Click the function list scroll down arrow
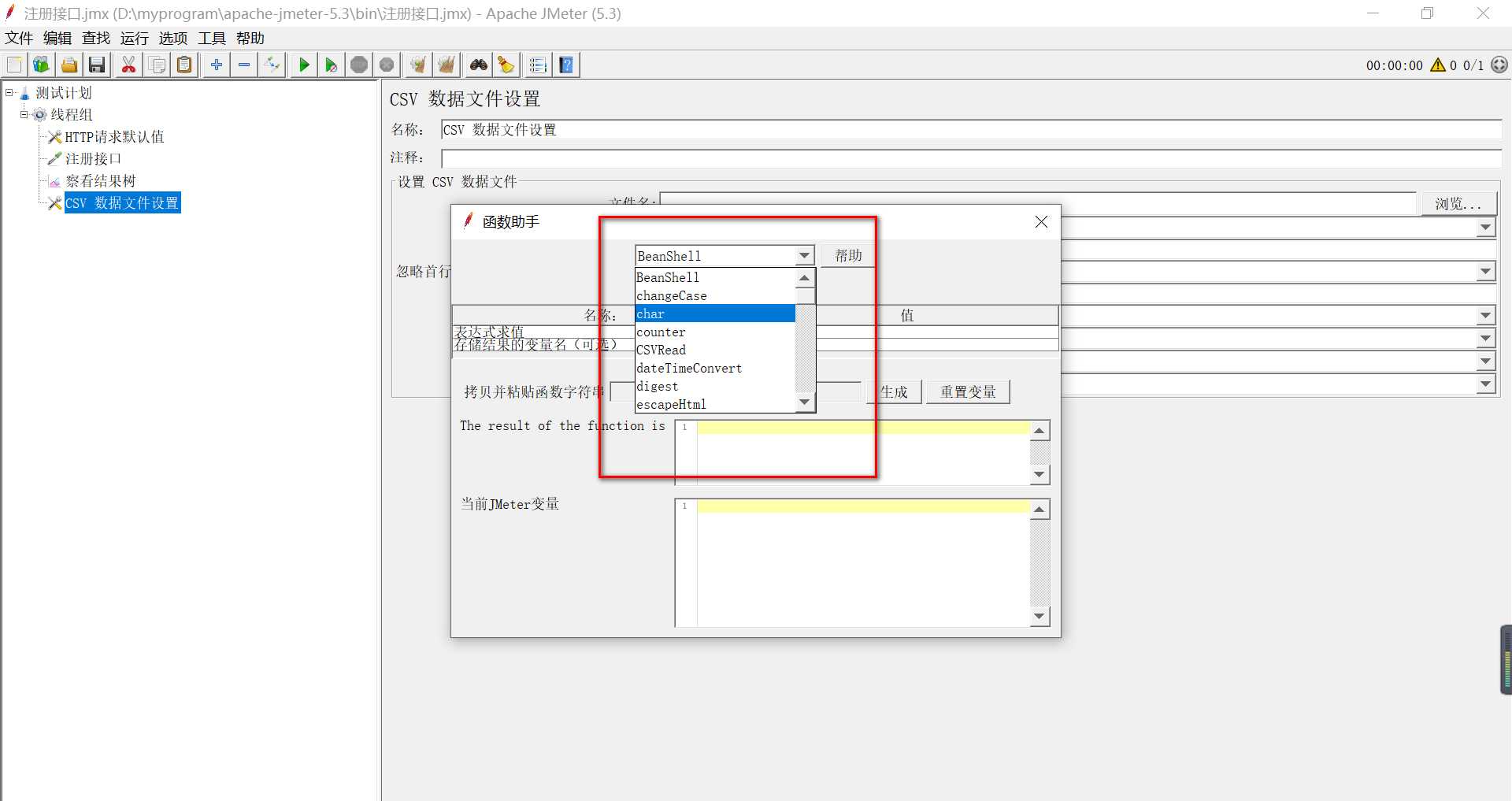Image resolution: width=1512 pixels, height=801 pixels. click(804, 402)
